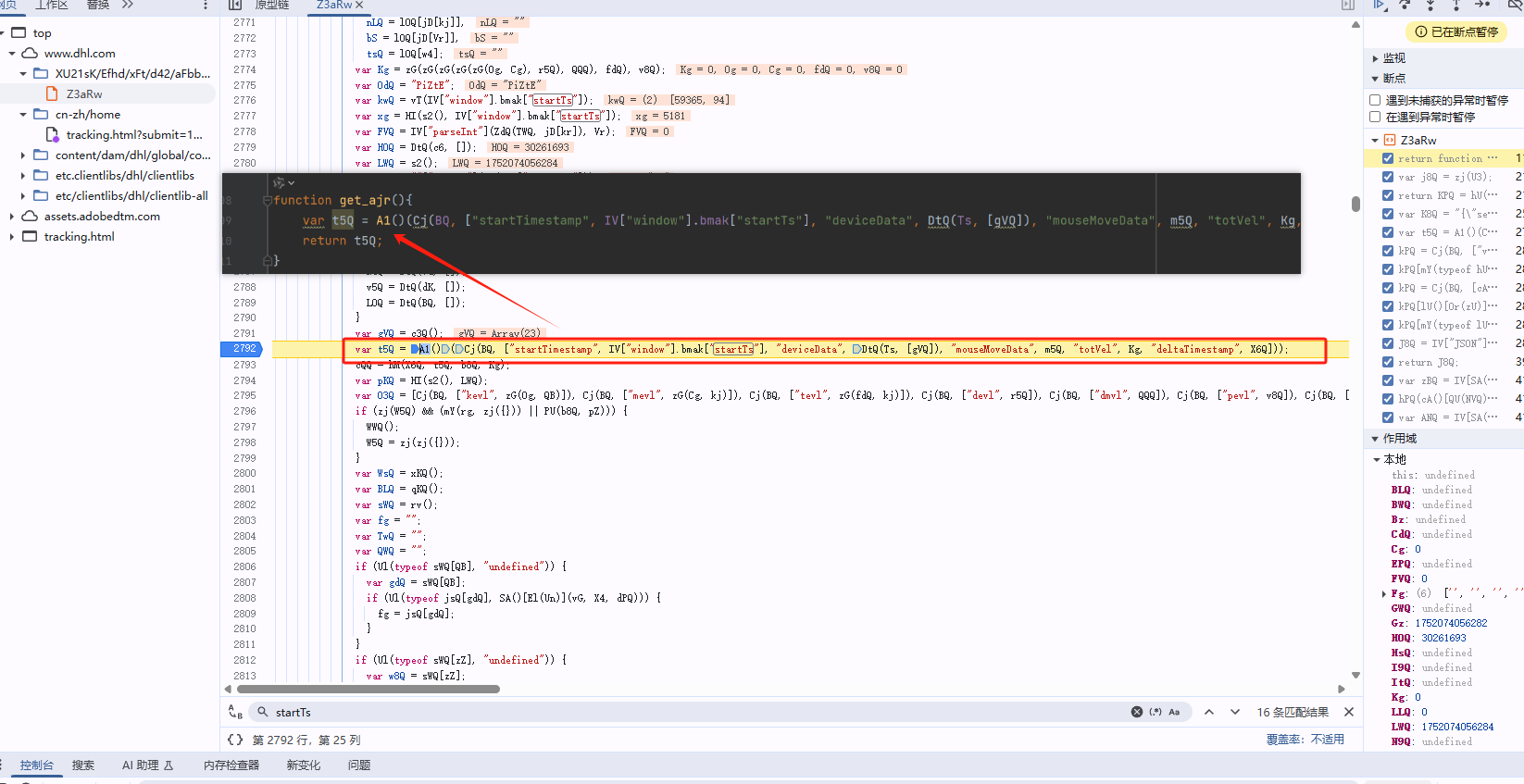Click the 覆盖率: 不适用 coverage label
Viewport: 1524px width, 784px height.
(x=1305, y=740)
